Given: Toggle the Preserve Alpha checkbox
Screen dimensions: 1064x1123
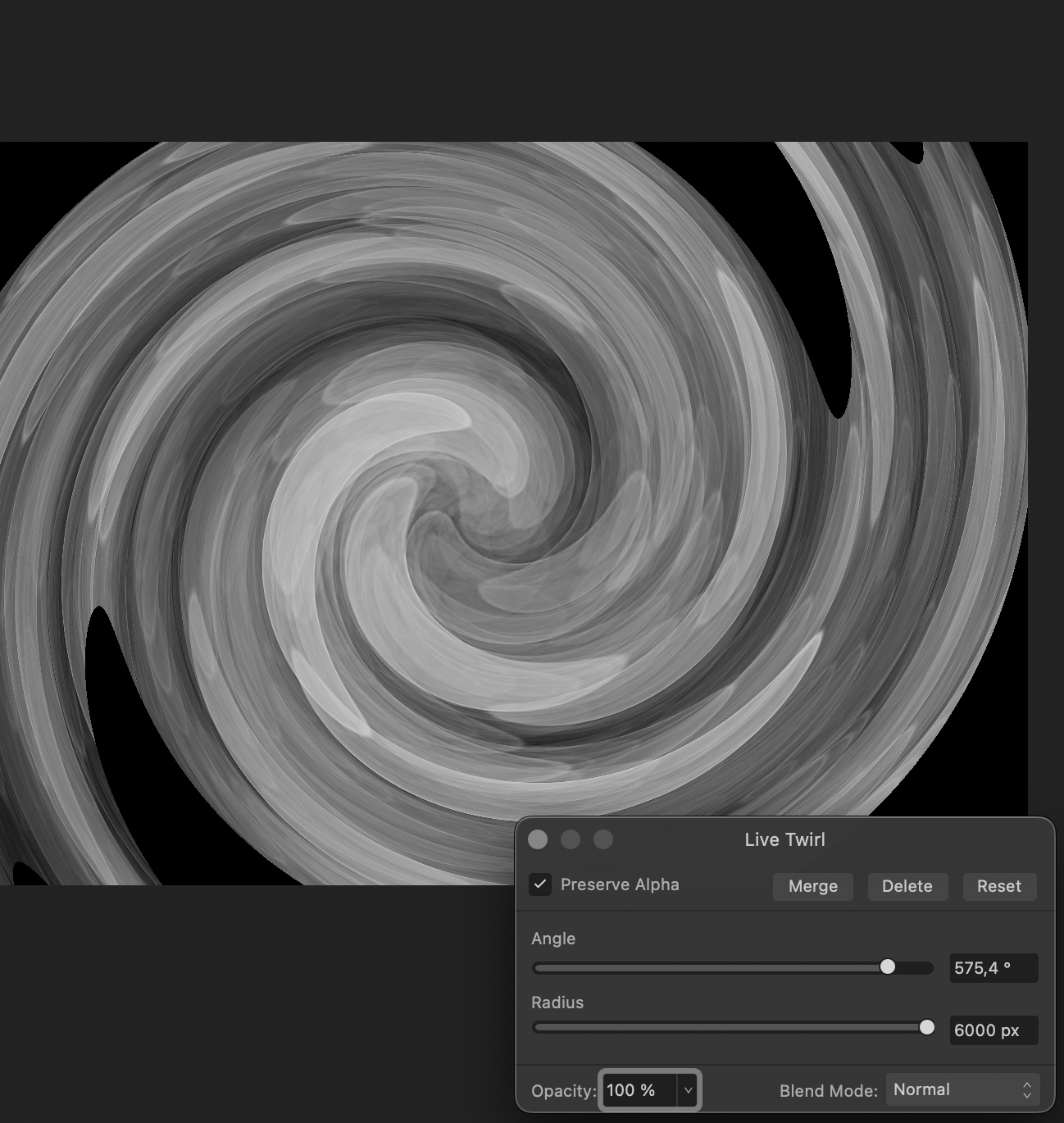Looking at the screenshot, I should 540,884.
